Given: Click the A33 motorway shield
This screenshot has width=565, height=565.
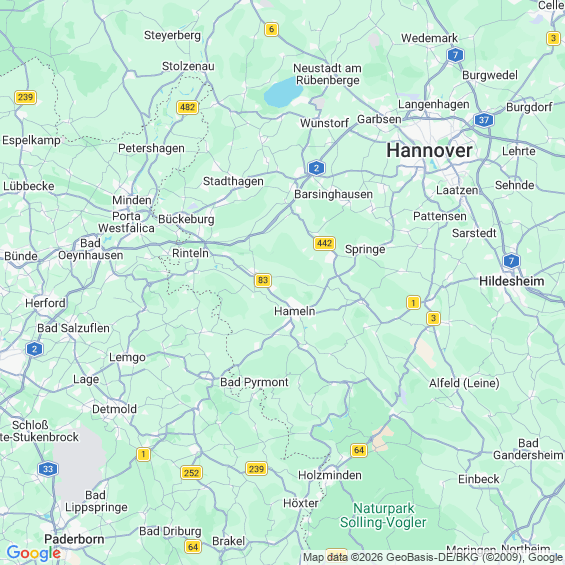Looking at the screenshot, I should coord(48,469).
